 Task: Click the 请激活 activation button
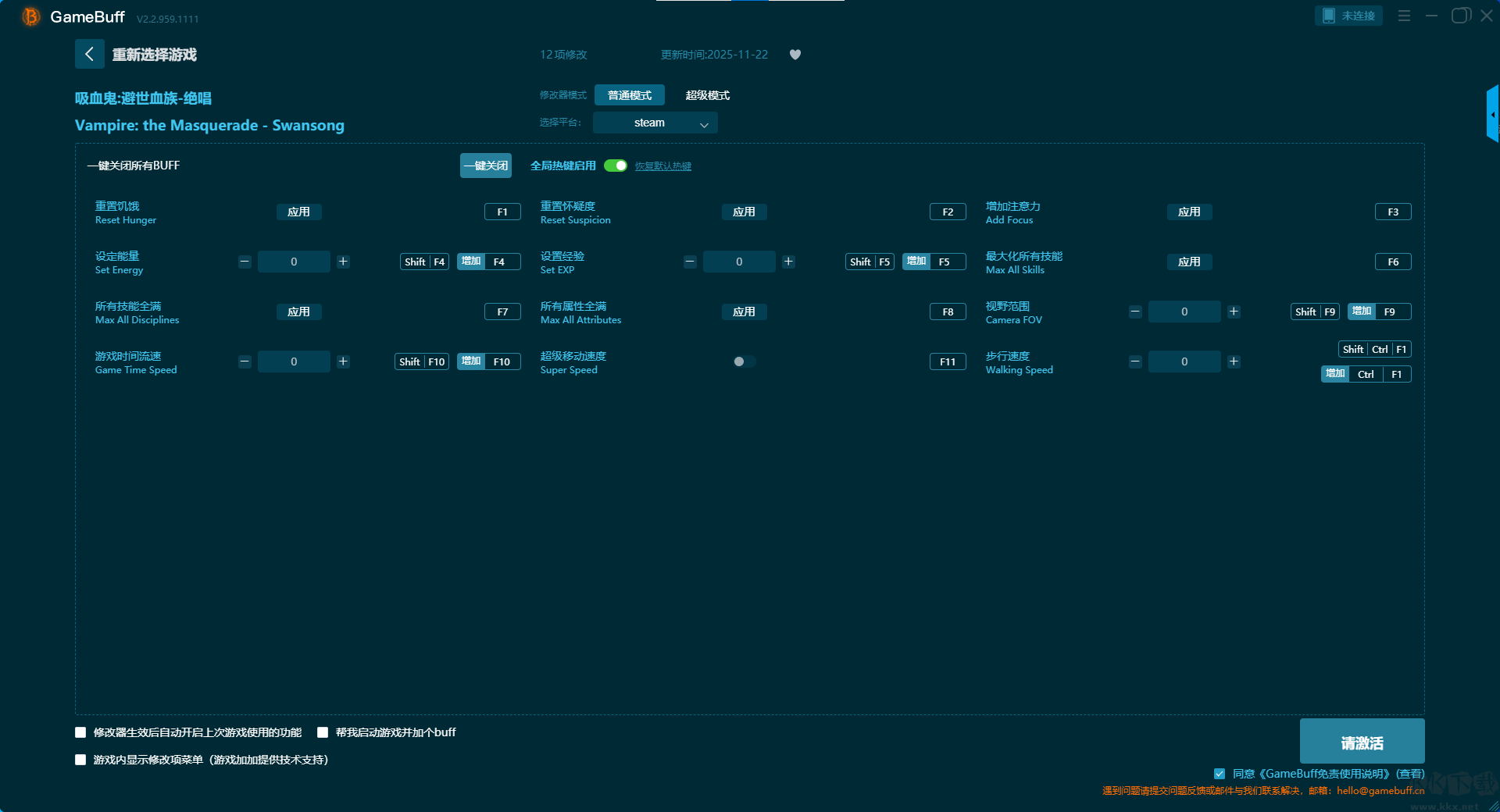(x=1362, y=742)
